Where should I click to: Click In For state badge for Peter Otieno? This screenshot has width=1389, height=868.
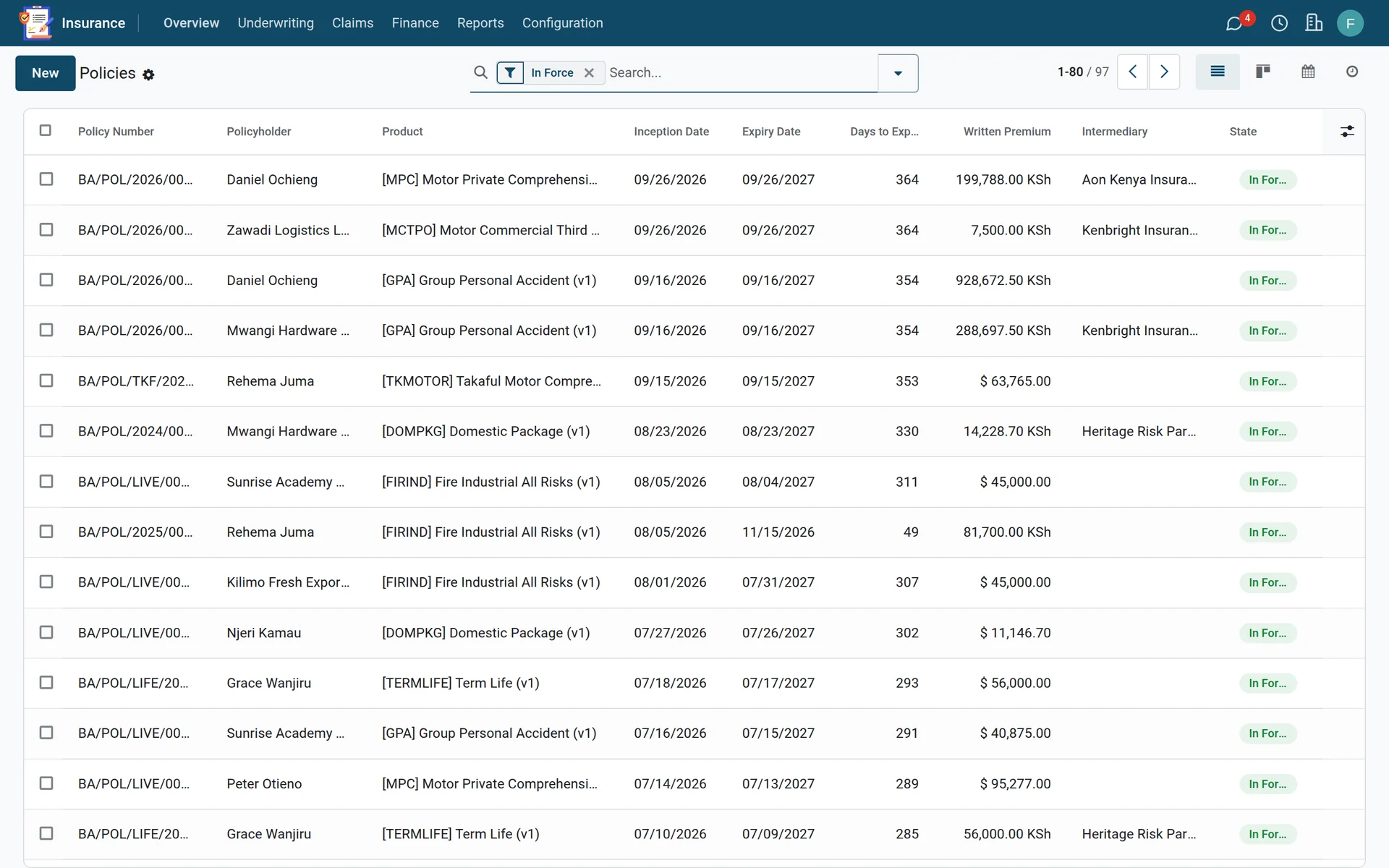click(1267, 784)
